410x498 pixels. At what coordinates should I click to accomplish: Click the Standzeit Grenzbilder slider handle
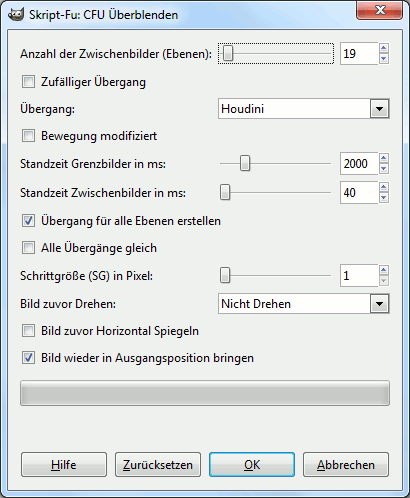click(x=245, y=163)
